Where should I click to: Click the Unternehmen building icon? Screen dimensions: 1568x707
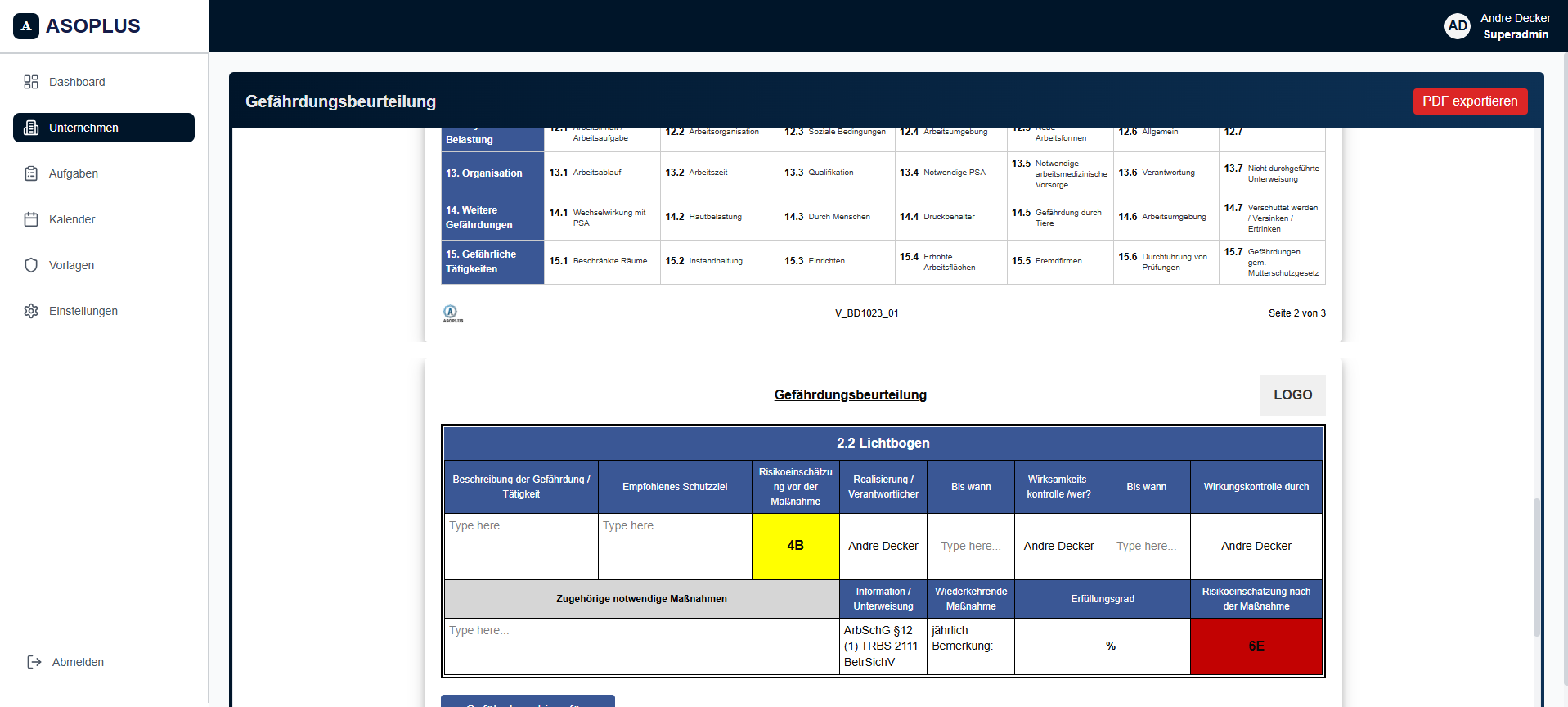click(31, 128)
